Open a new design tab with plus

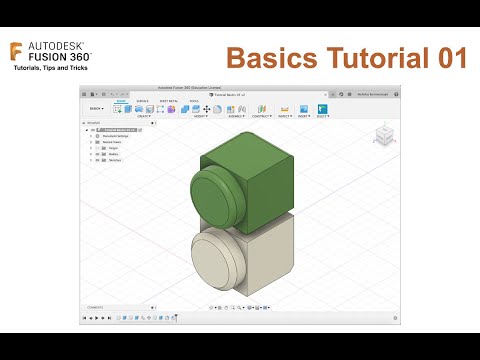tap(333, 94)
